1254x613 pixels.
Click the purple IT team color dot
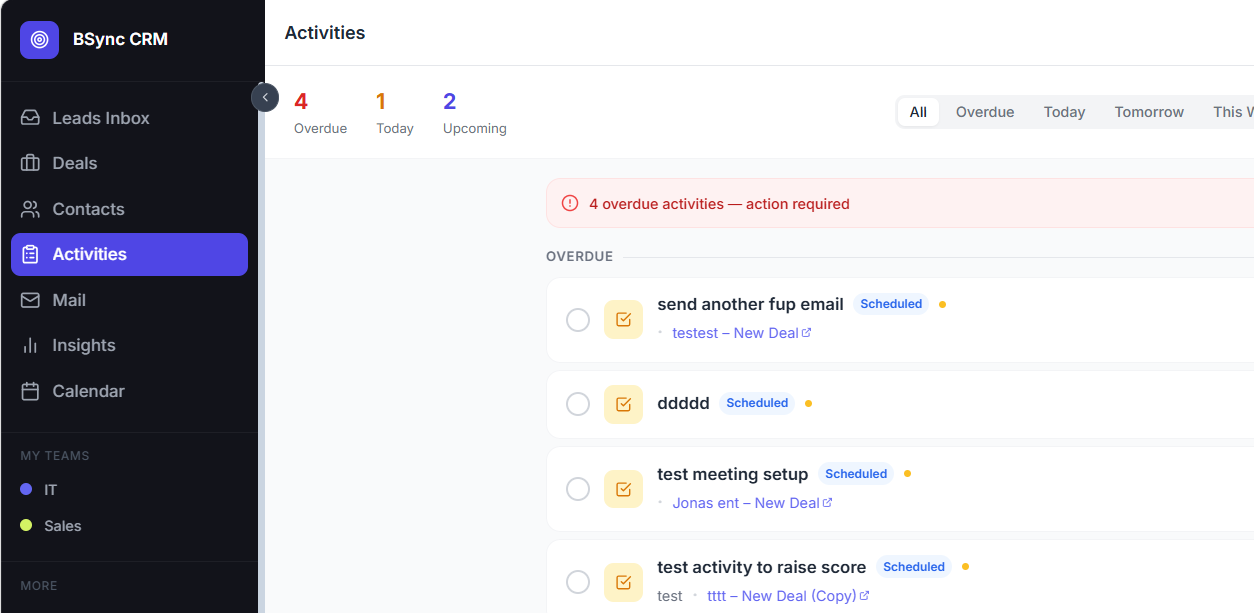coord(26,490)
